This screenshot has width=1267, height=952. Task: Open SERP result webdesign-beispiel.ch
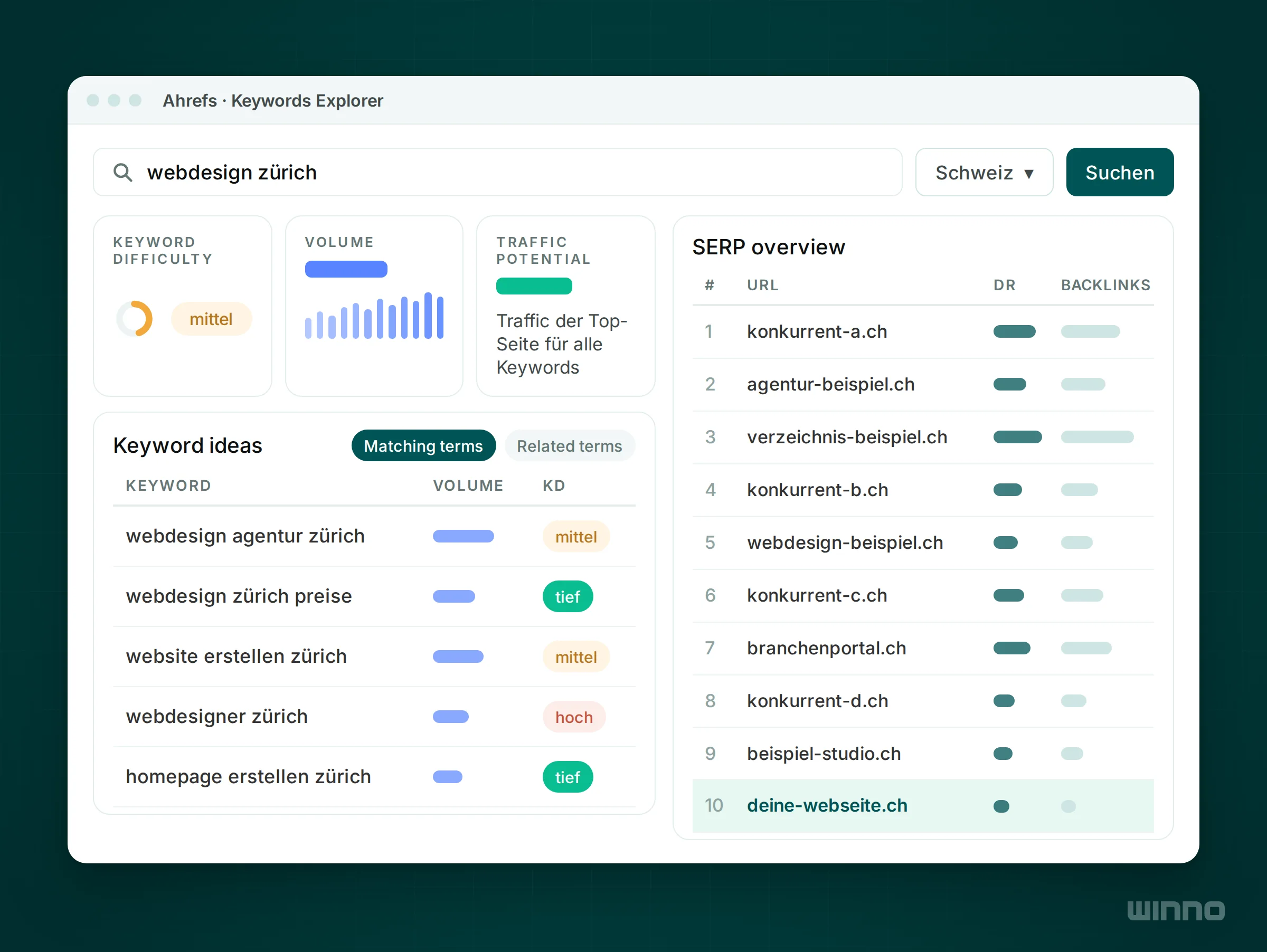(845, 542)
